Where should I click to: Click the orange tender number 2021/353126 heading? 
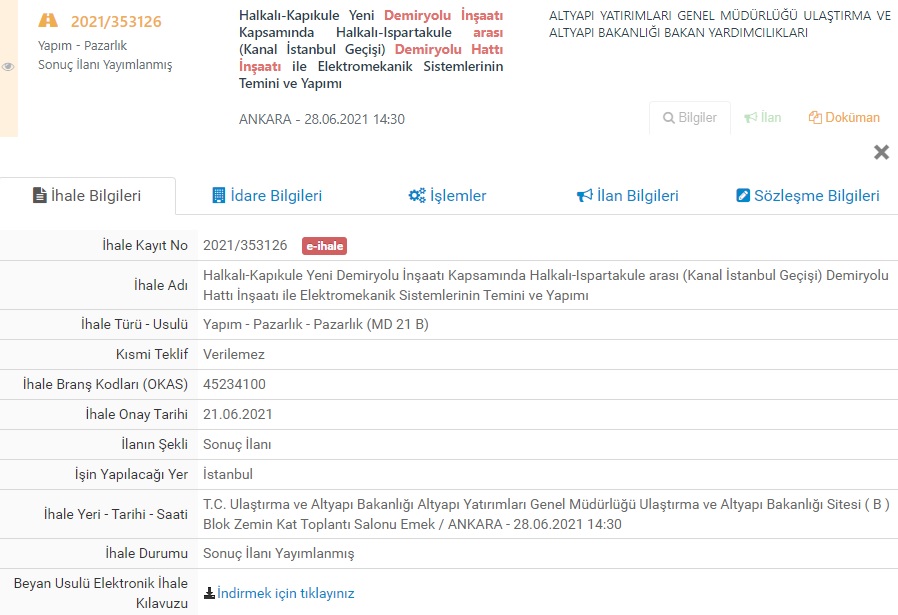coord(116,22)
